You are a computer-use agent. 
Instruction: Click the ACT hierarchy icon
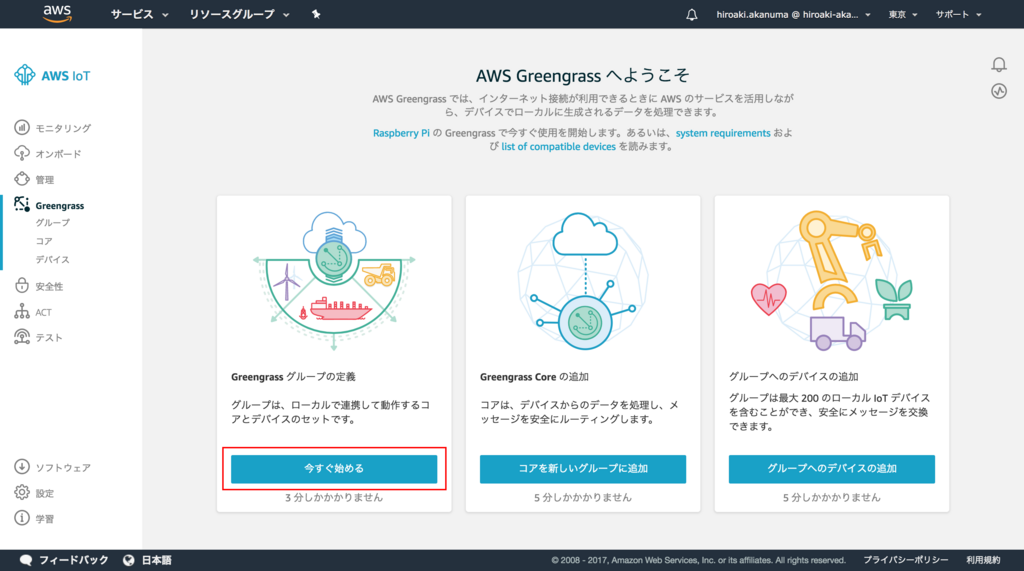[x=22, y=311]
